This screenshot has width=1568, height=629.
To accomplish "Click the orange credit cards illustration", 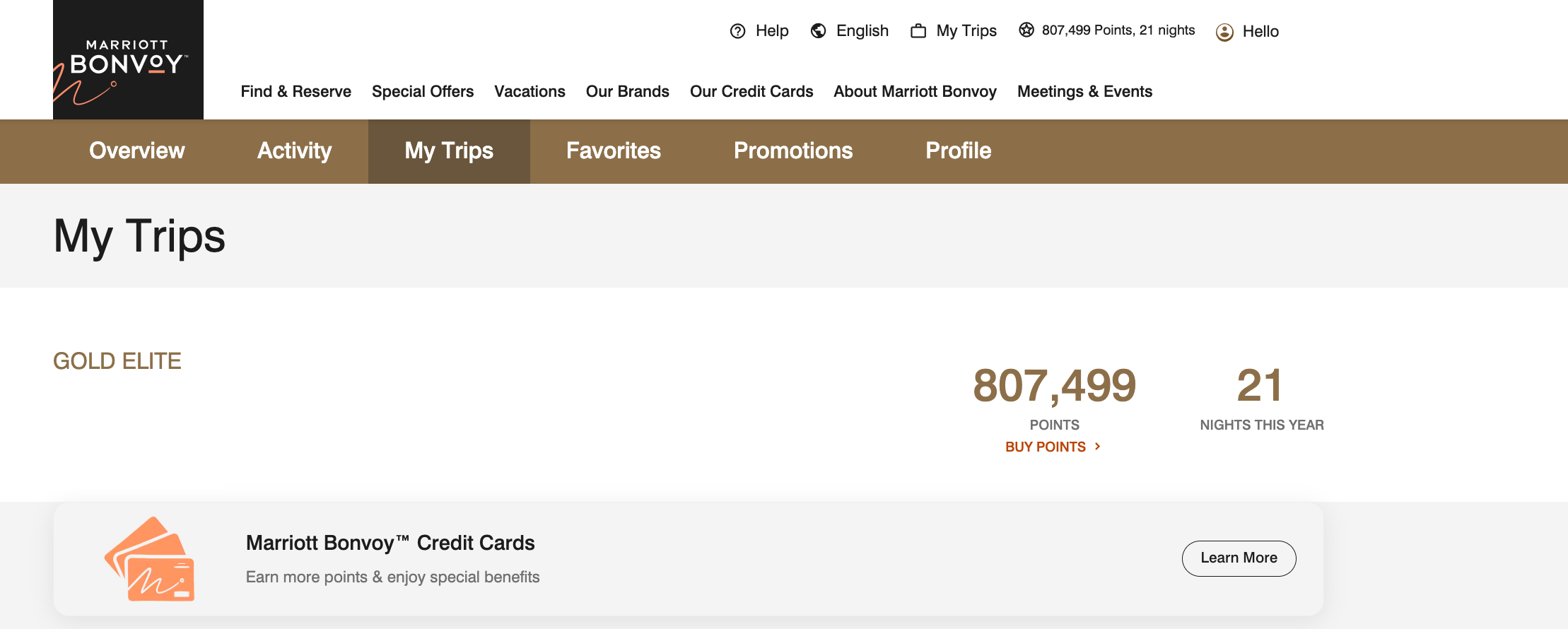I will [x=151, y=558].
